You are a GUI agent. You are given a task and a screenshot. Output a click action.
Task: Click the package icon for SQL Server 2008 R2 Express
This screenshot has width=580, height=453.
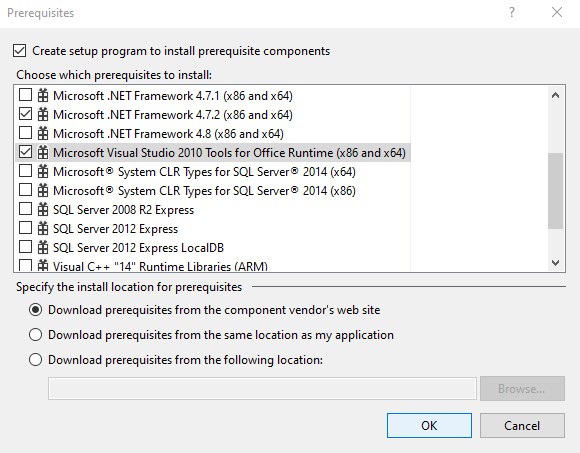point(43,209)
